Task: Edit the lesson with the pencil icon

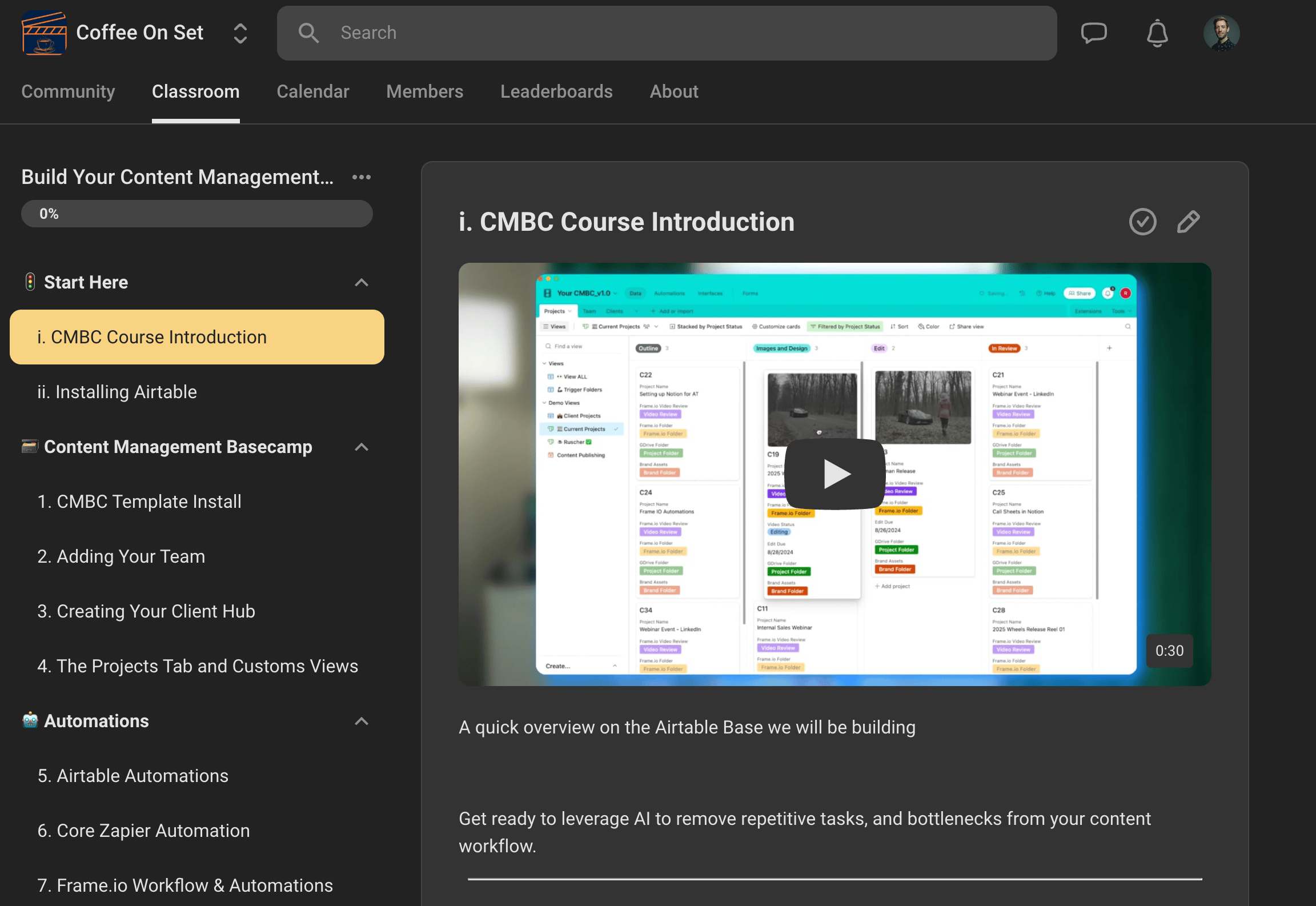Action: (1188, 222)
